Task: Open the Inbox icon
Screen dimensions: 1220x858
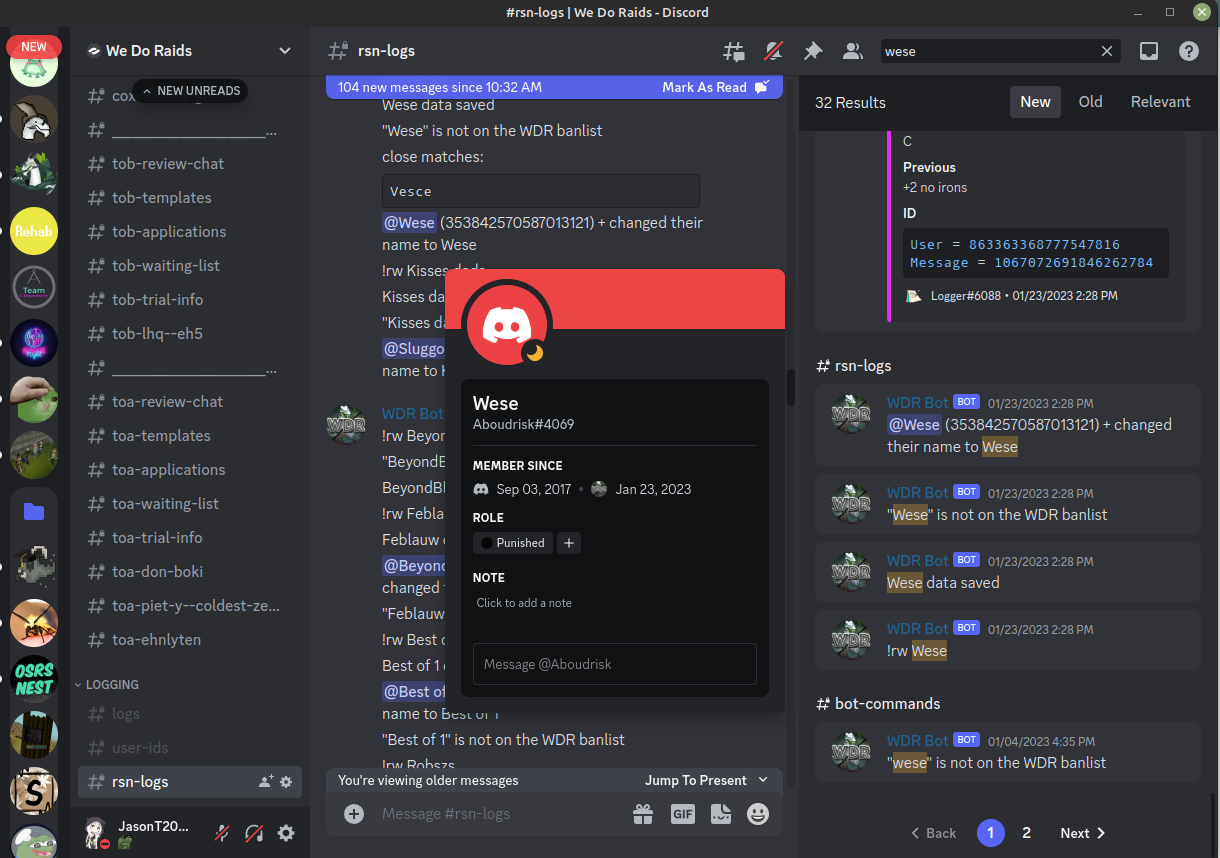Action: [1149, 51]
